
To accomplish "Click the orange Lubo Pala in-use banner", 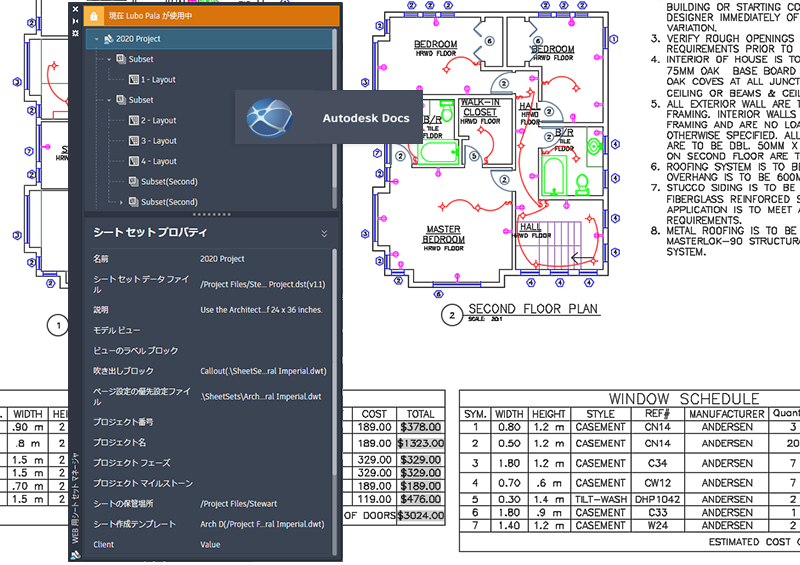I will click(212, 16).
